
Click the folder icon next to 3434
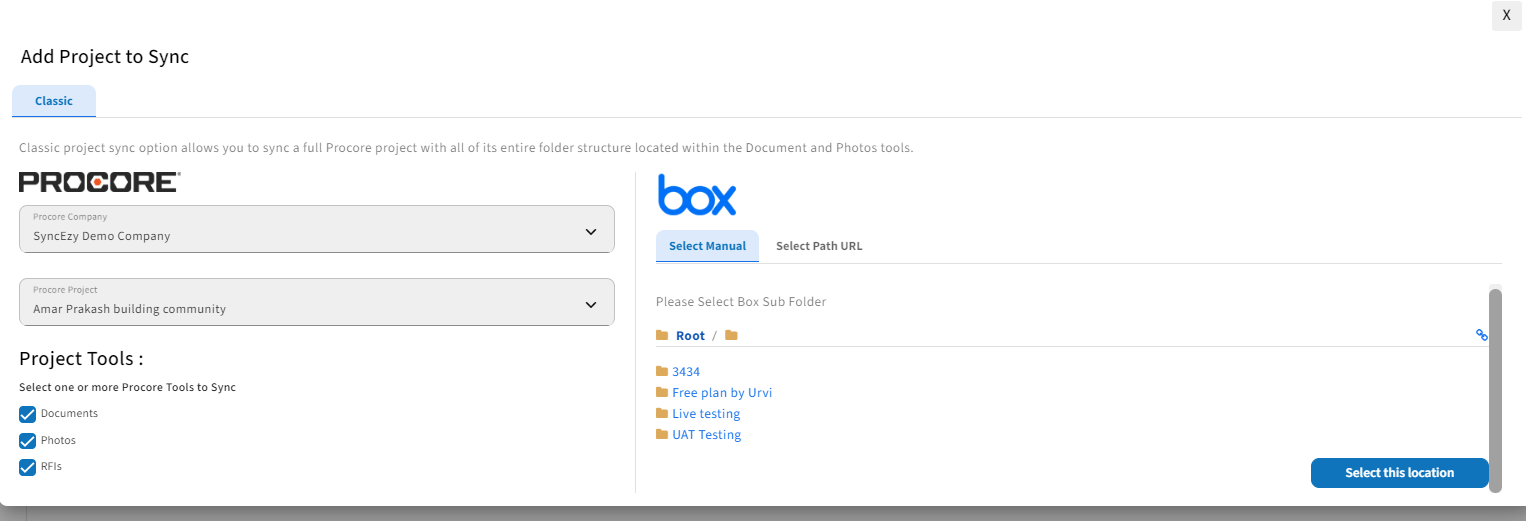tap(662, 371)
